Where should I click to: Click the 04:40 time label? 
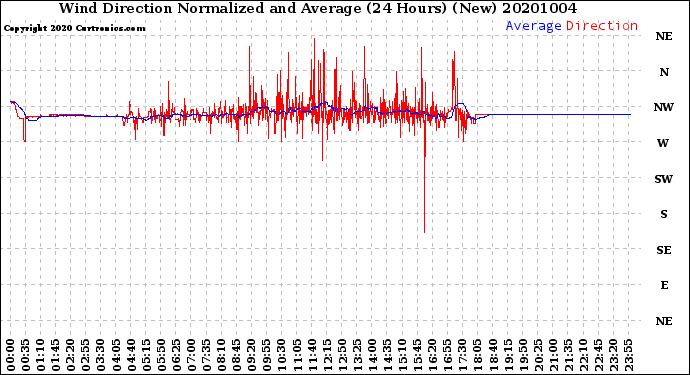tap(131, 355)
